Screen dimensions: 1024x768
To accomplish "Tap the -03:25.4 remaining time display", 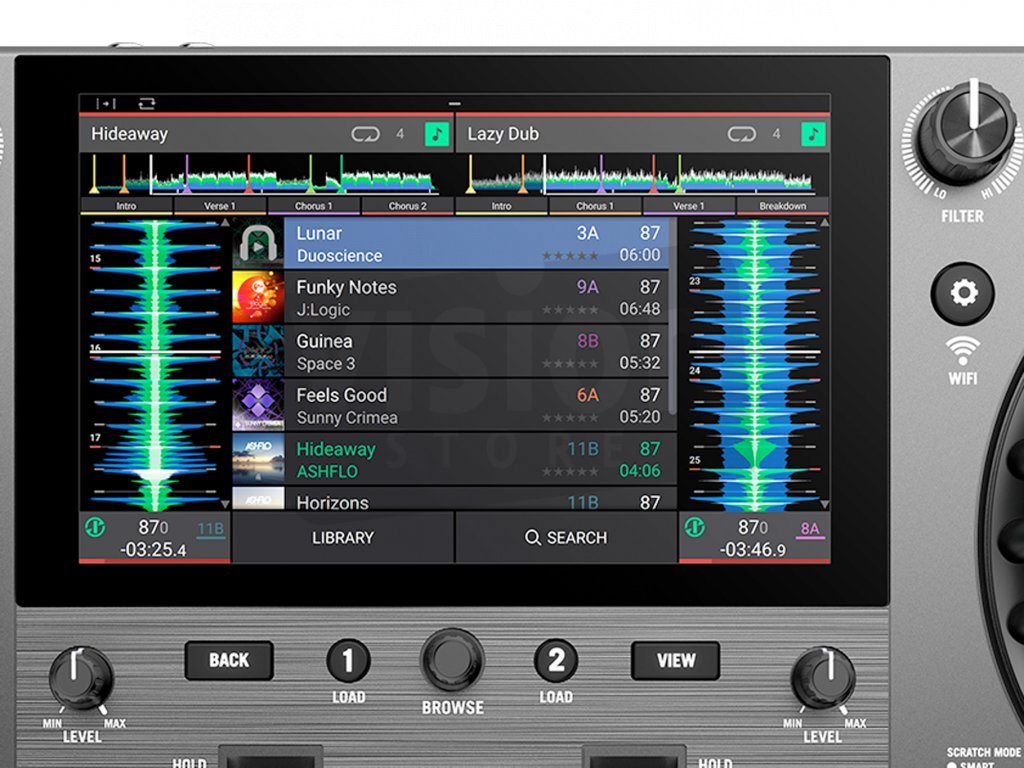I will (x=153, y=550).
